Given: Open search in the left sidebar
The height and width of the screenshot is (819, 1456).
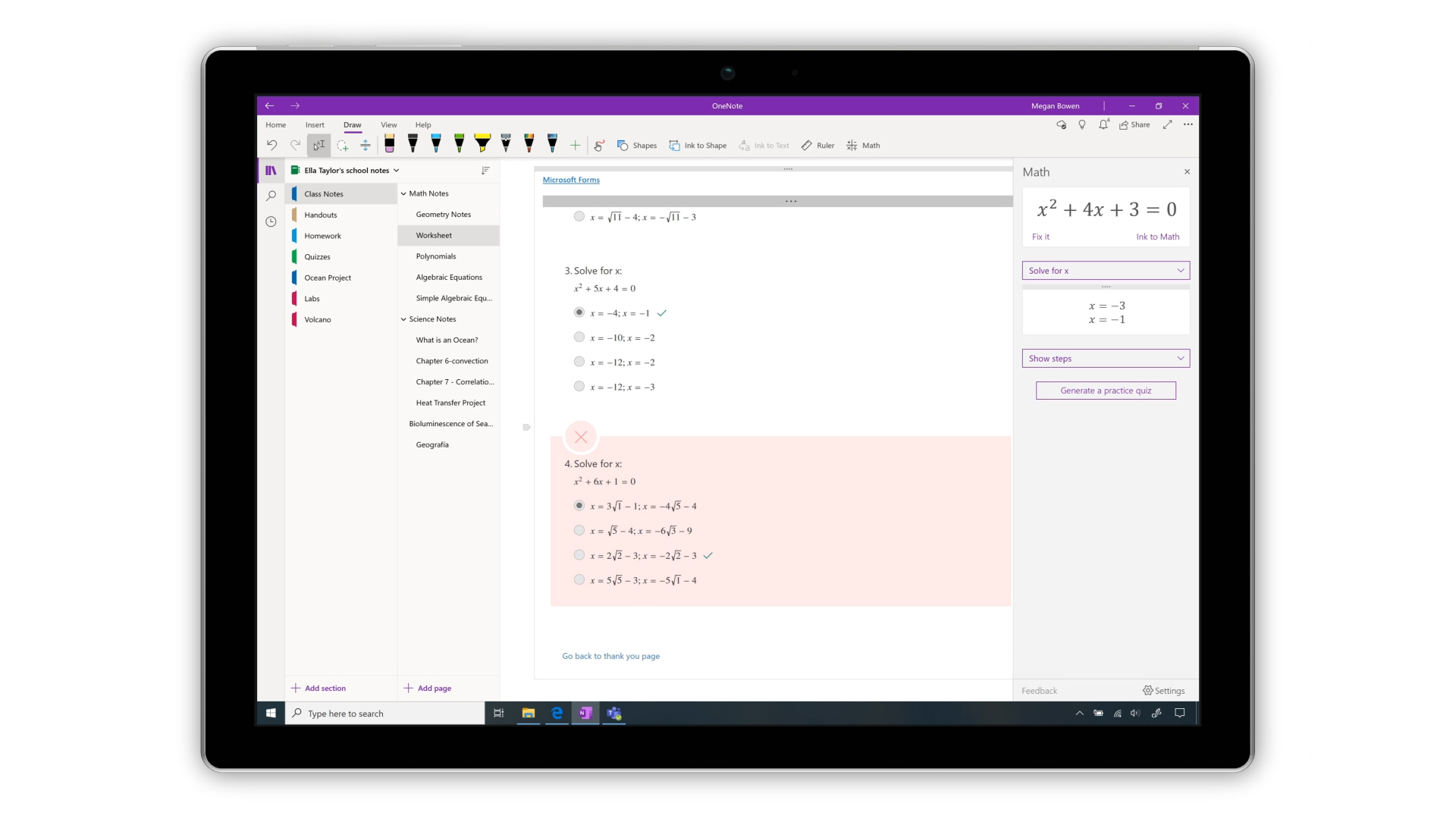Looking at the screenshot, I should [x=271, y=196].
